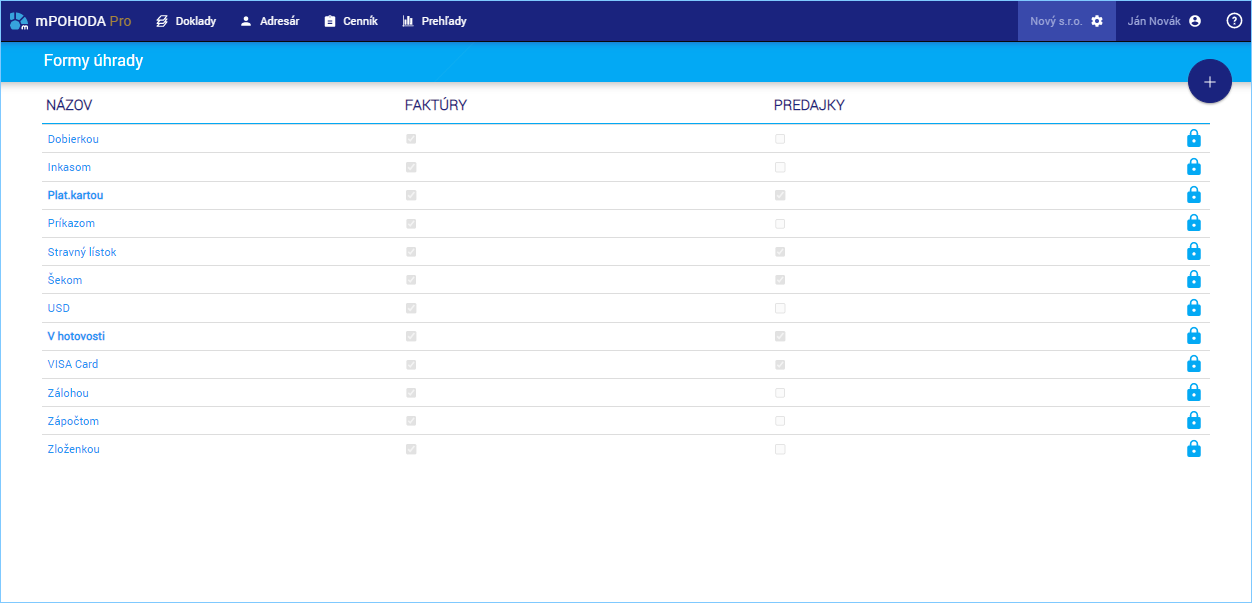1252x603 pixels.
Task: Click the Formy úhrady page title
Action: point(94,61)
